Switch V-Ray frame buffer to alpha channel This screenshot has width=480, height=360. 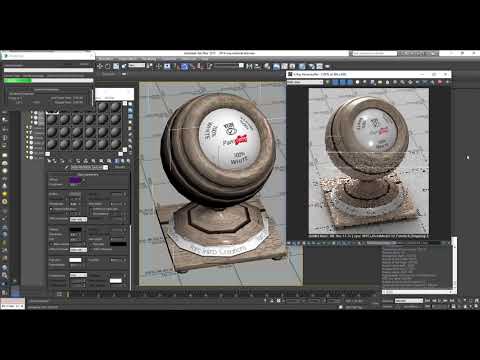(357, 82)
